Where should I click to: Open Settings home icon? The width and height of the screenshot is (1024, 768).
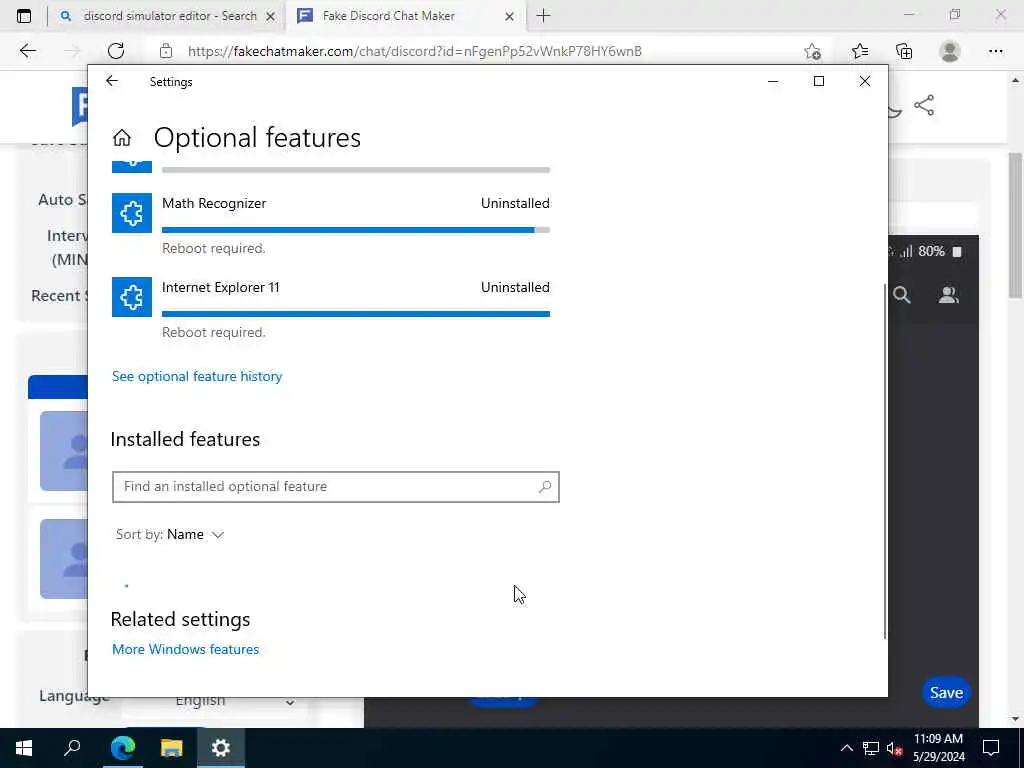point(122,138)
